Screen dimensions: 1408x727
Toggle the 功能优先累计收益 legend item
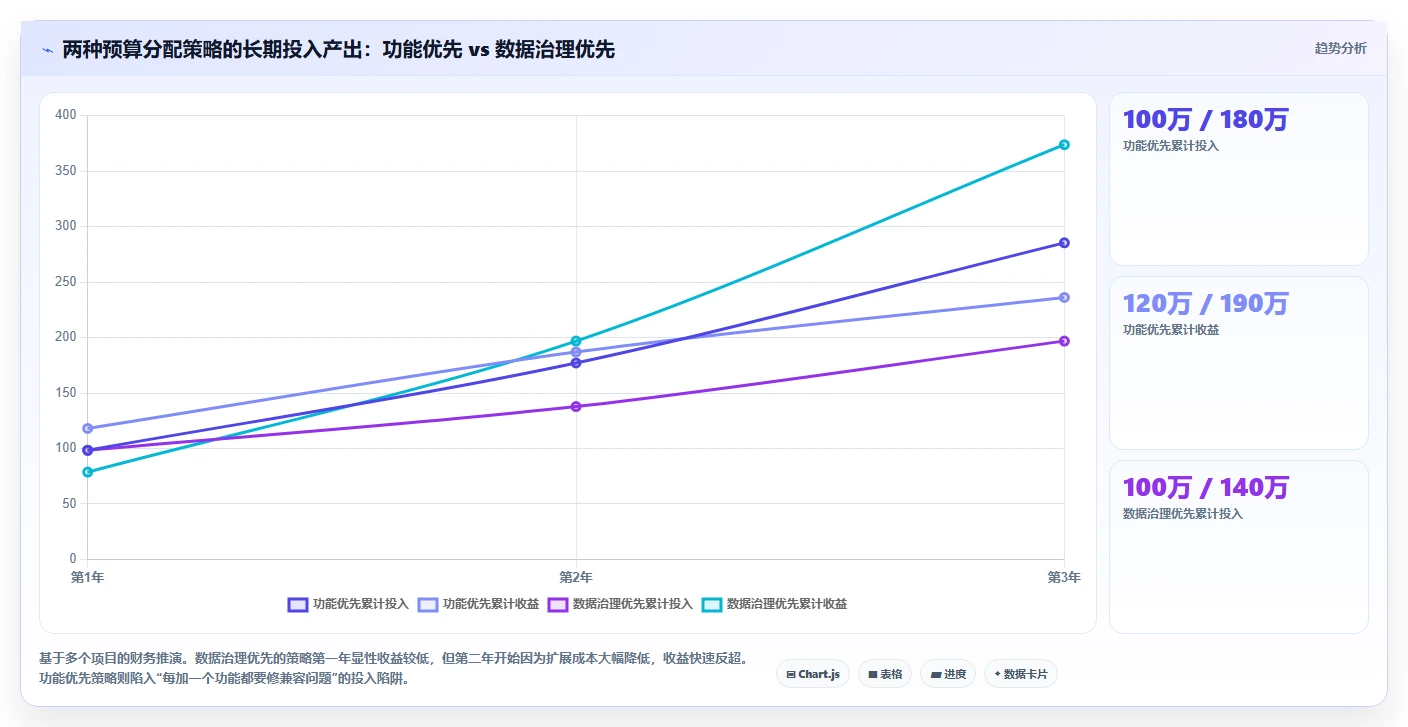[478, 604]
